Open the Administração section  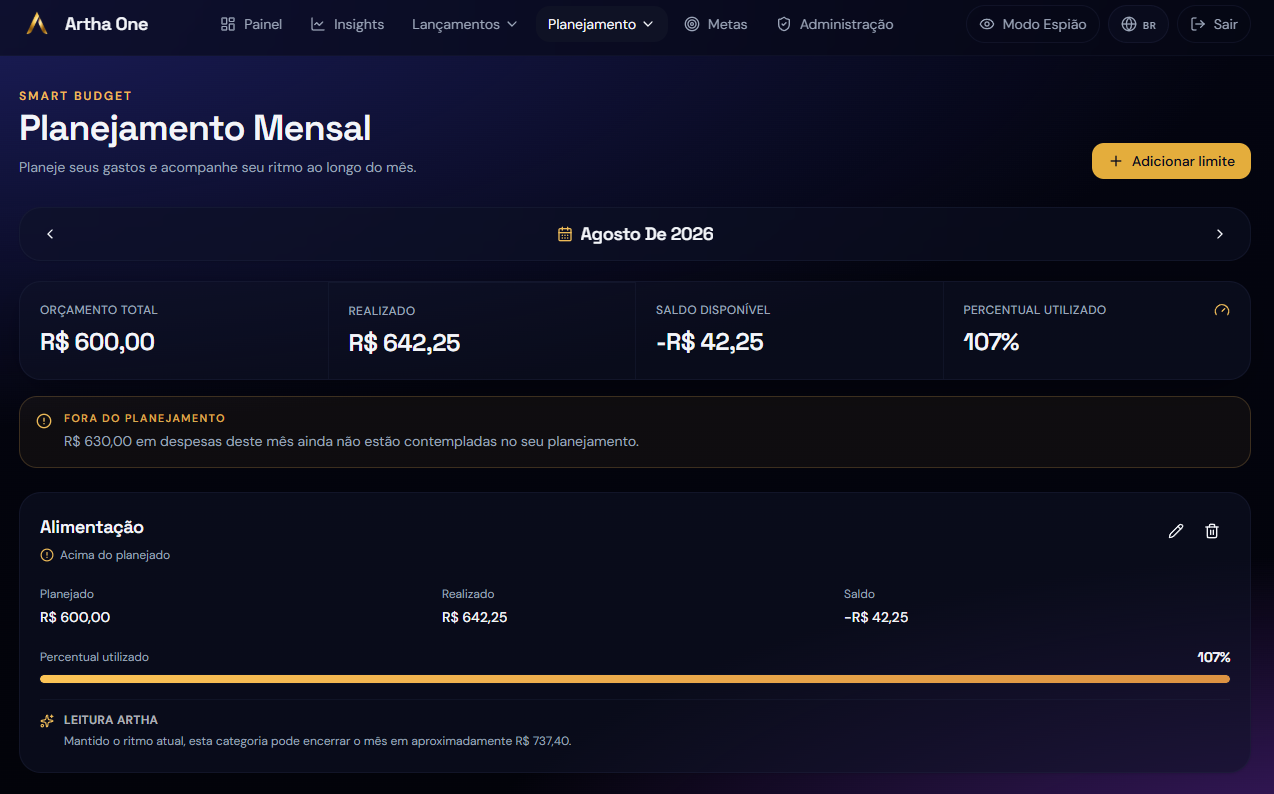(835, 24)
